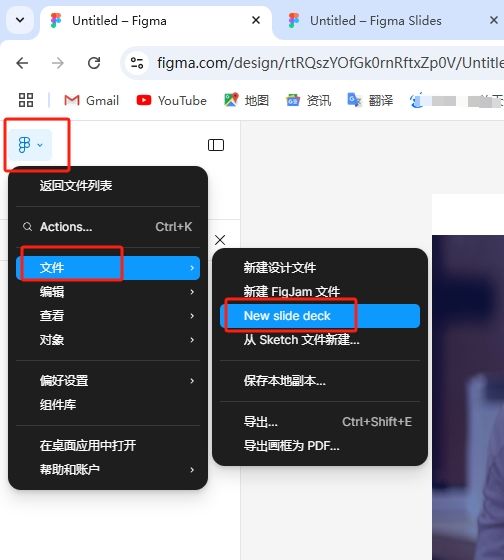504x560 pixels.
Task: Toggle the sidebar collapse panel icon
Action: click(216, 145)
